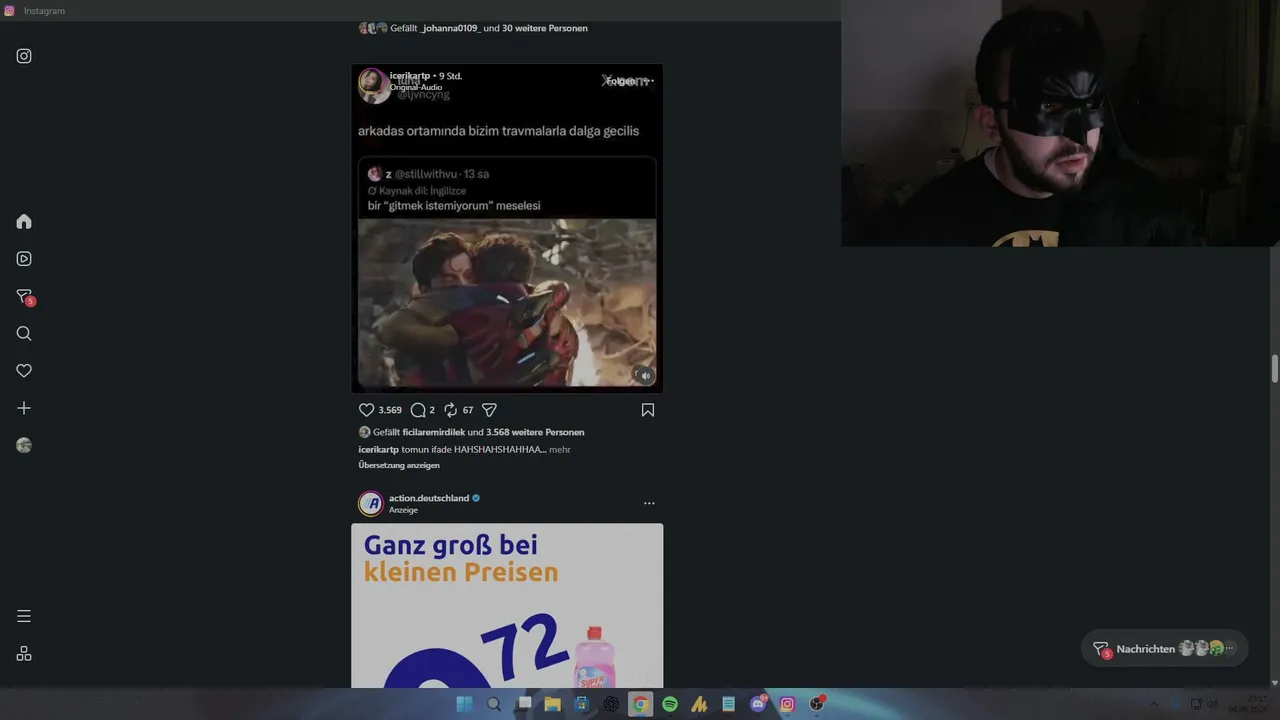Open Notepad from the taskbar
The height and width of the screenshot is (720, 1280).
pos(729,704)
